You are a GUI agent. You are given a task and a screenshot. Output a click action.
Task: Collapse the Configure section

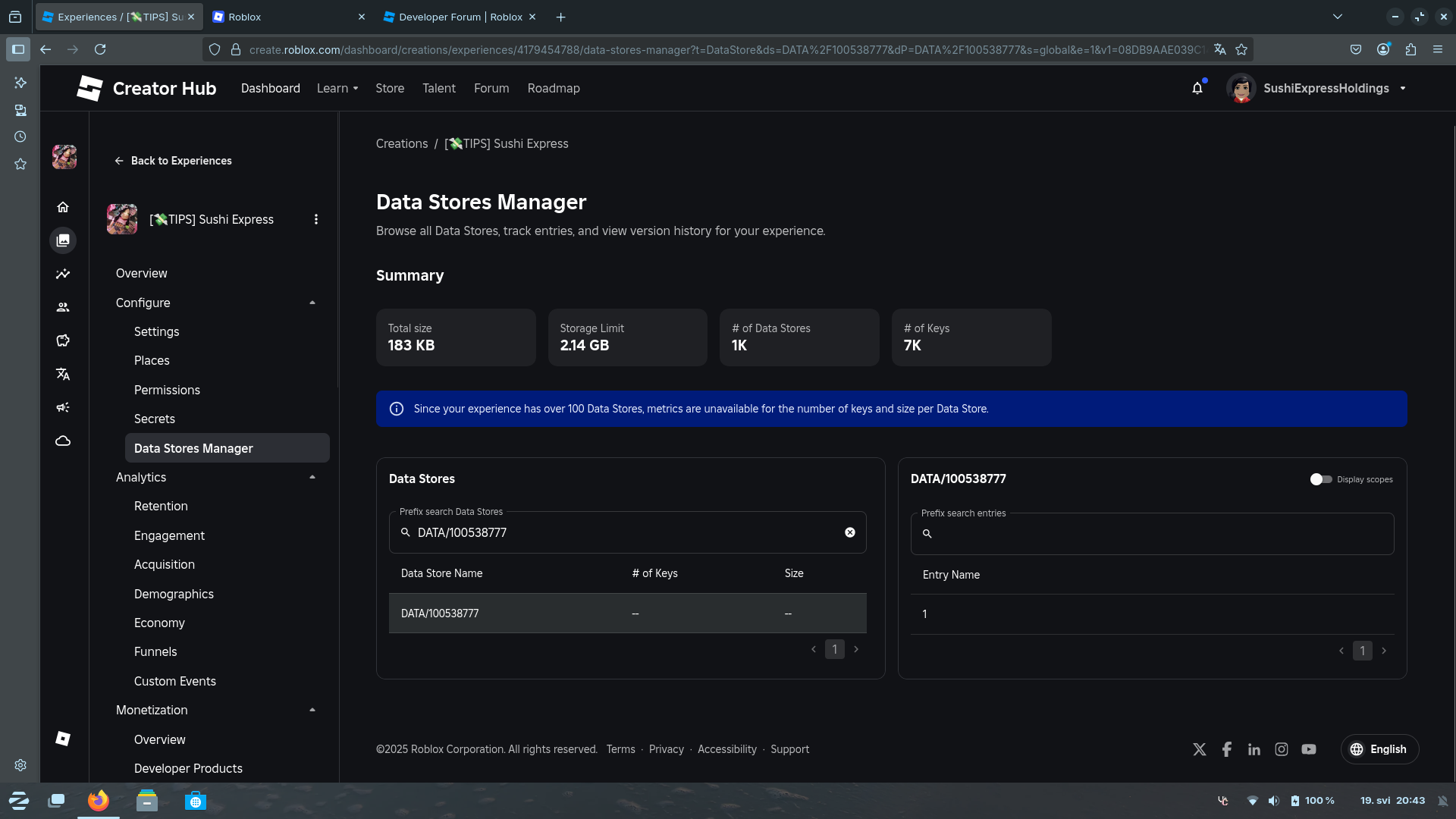[x=312, y=303]
